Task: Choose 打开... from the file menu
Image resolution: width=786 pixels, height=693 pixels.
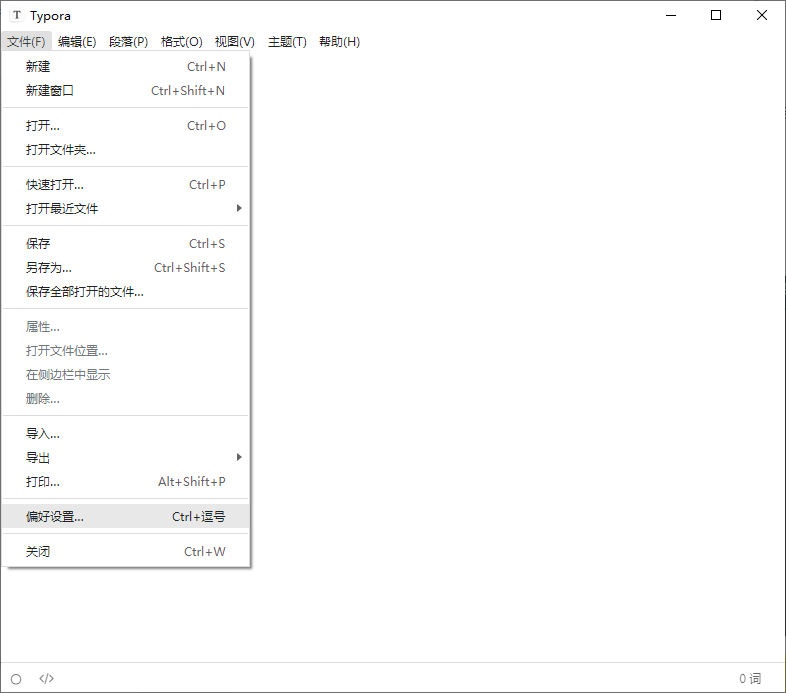Action: tap(125, 125)
